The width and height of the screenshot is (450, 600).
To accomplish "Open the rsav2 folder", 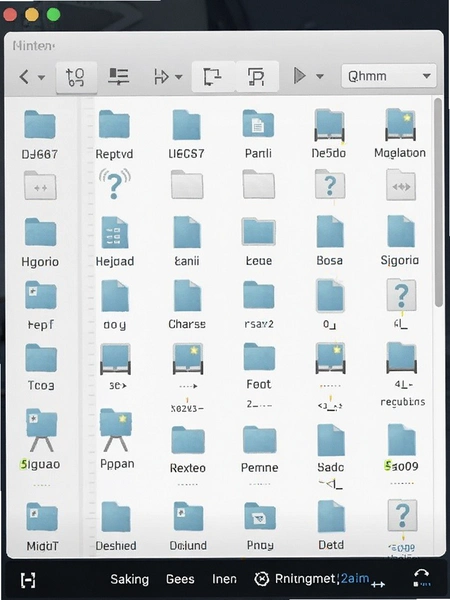I will (259, 295).
